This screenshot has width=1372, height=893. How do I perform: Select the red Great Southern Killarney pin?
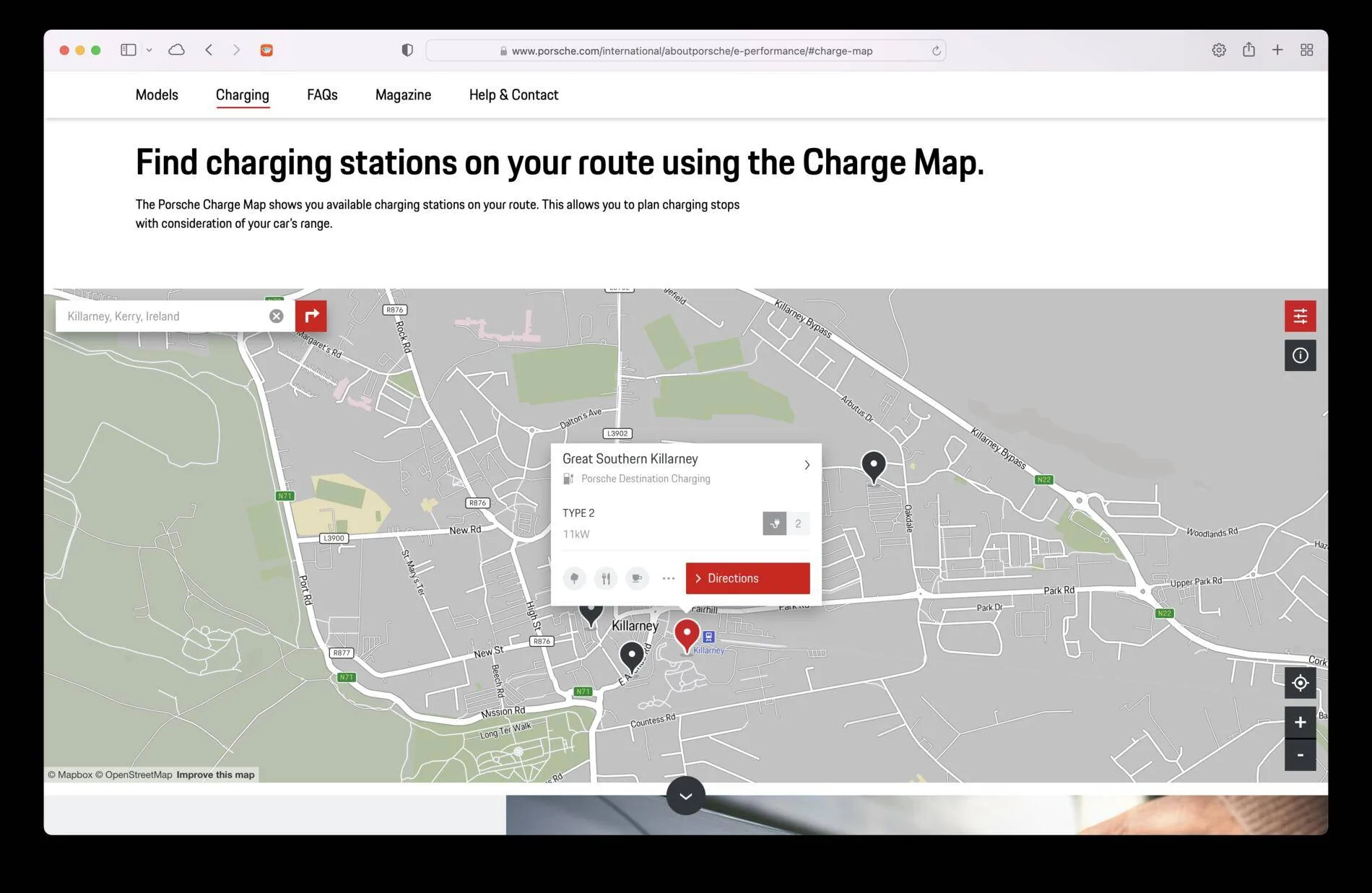click(x=687, y=635)
